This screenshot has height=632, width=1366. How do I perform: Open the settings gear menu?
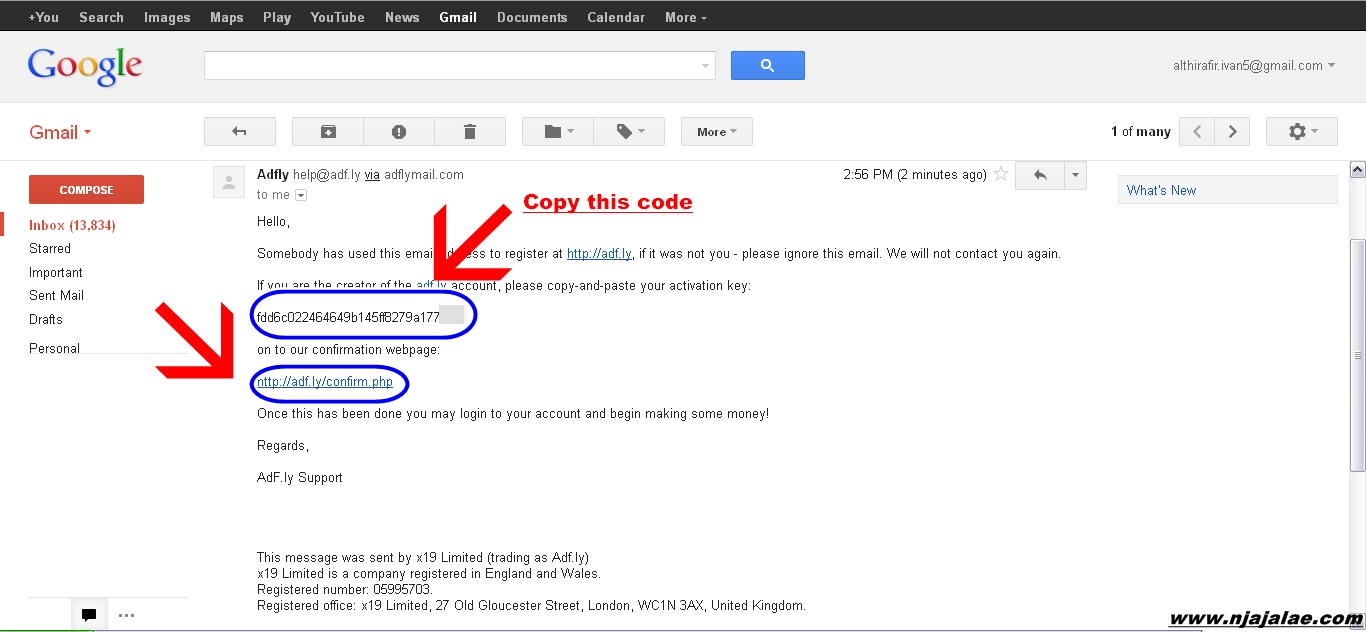(x=1302, y=132)
